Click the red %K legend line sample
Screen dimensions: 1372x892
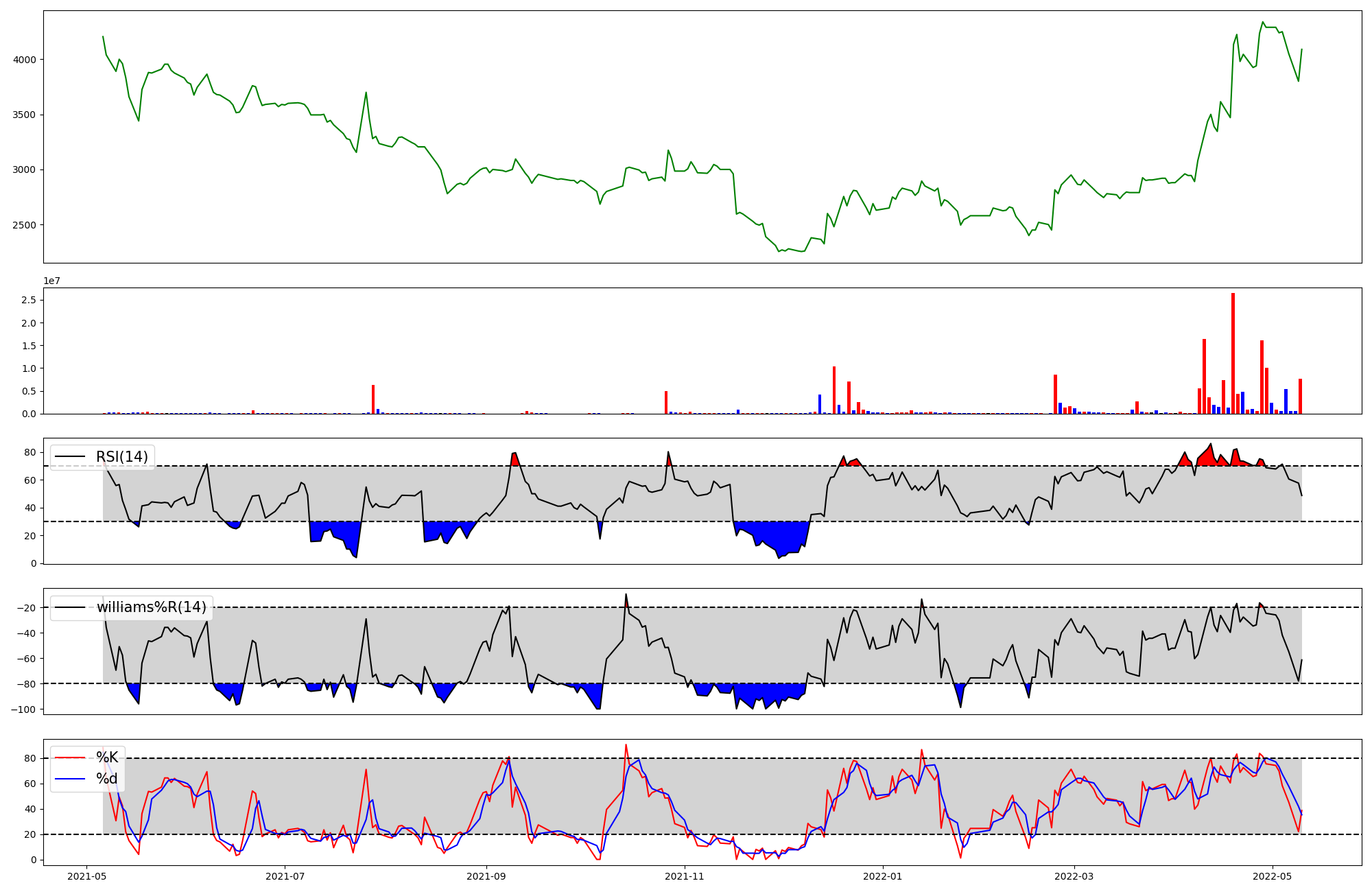click(70, 758)
